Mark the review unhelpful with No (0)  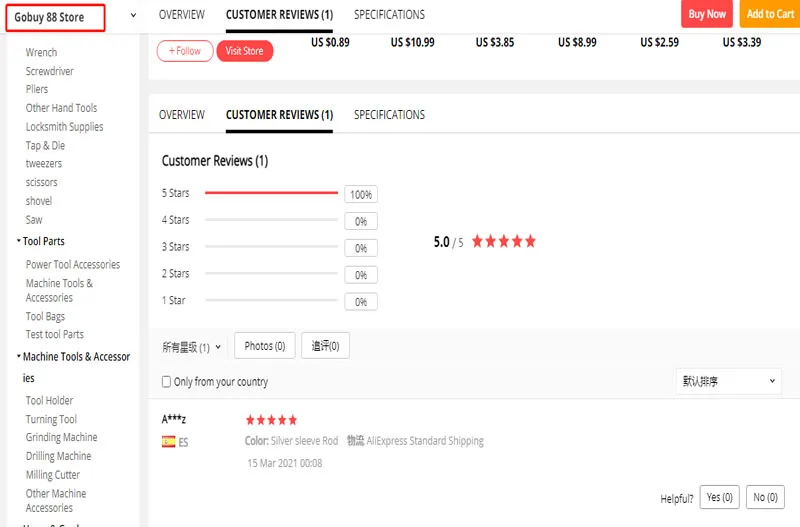coord(765,497)
